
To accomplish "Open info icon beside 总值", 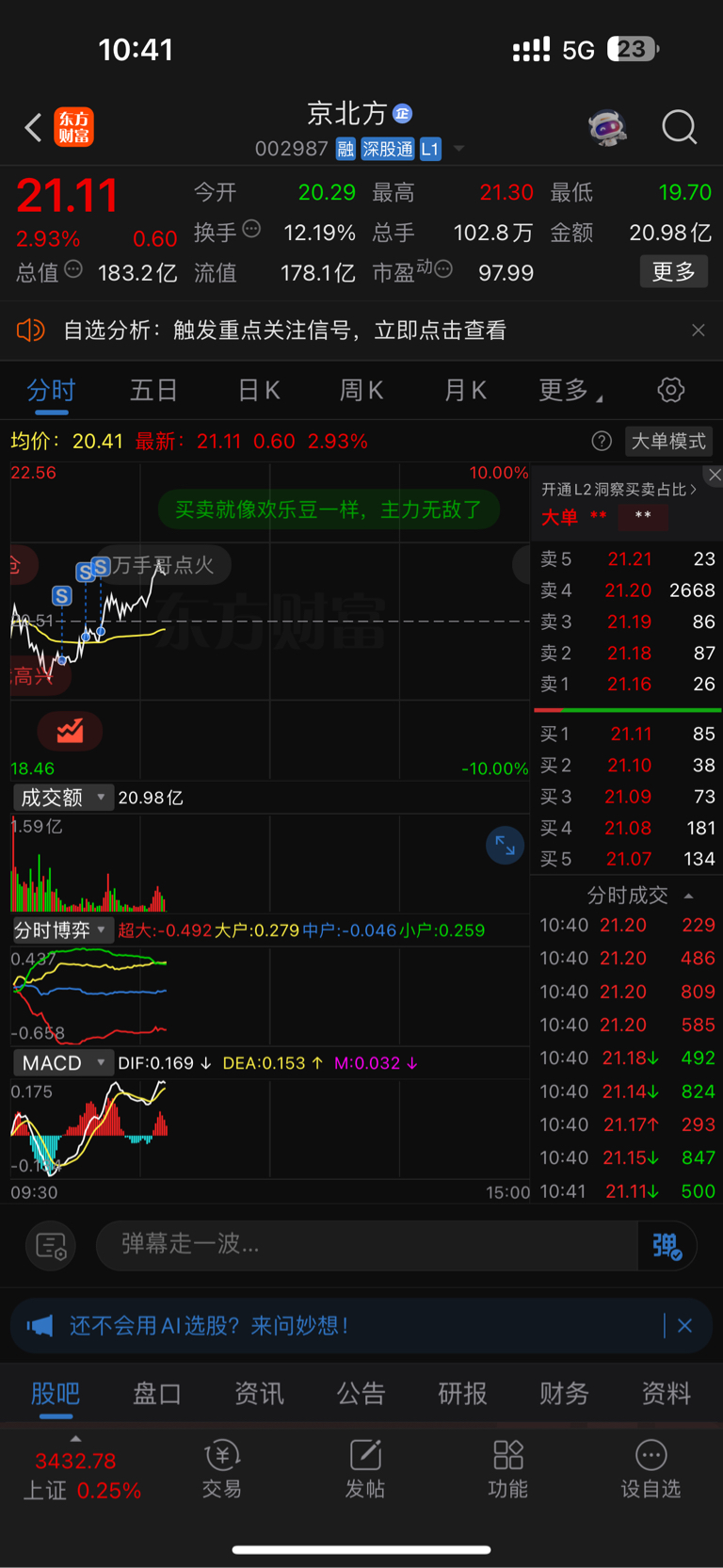I will (73, 269).
